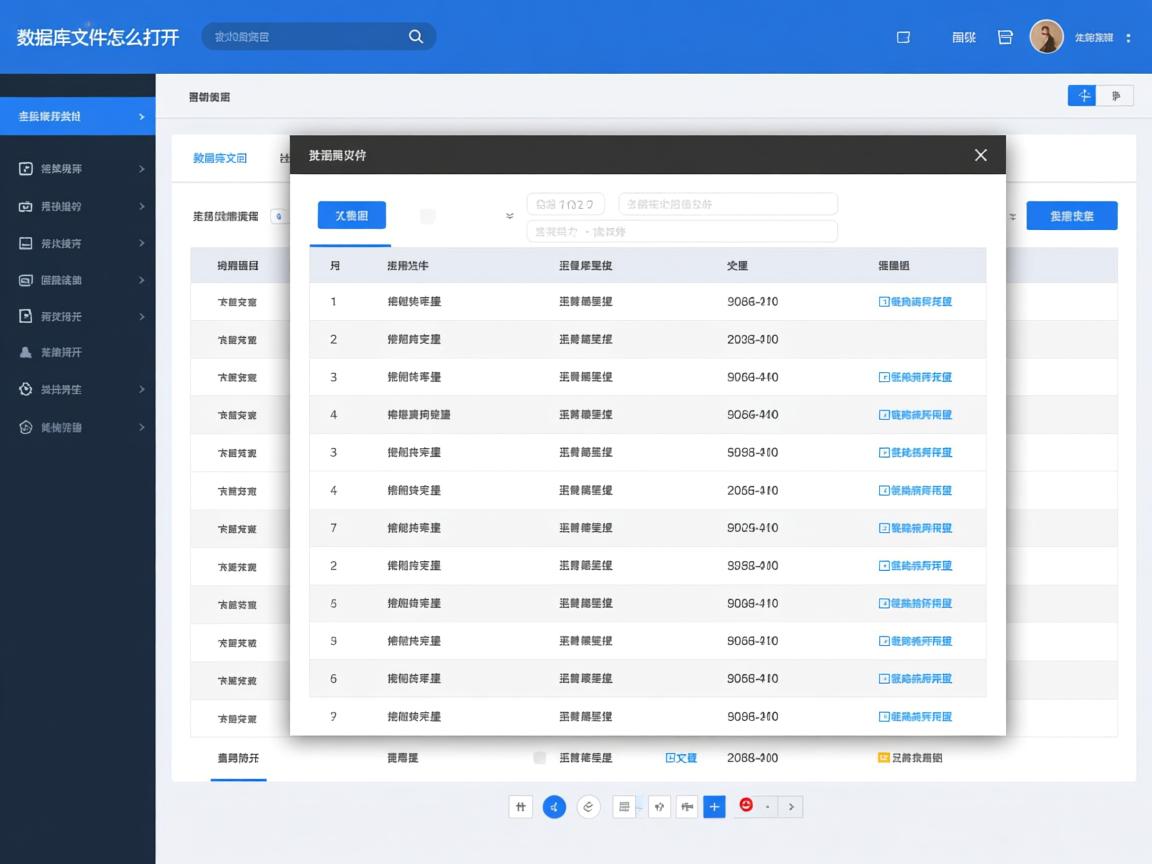The width and height of the screenshot is (1152, 864).
Task: Click the blue action link in dialog row 1
Action: pos(915,302)
